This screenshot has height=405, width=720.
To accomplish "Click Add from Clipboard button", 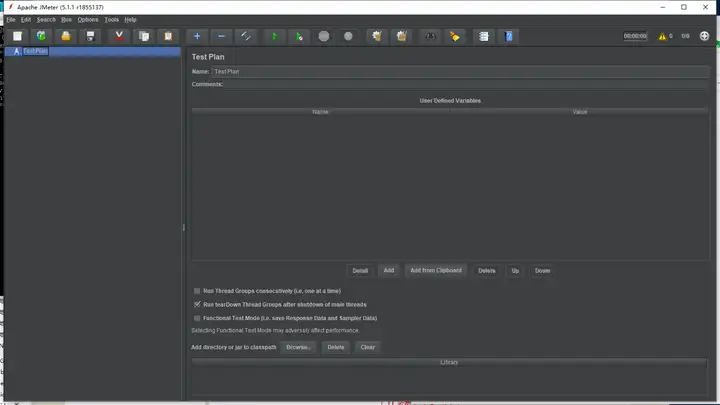I will [x=436, y=270].
